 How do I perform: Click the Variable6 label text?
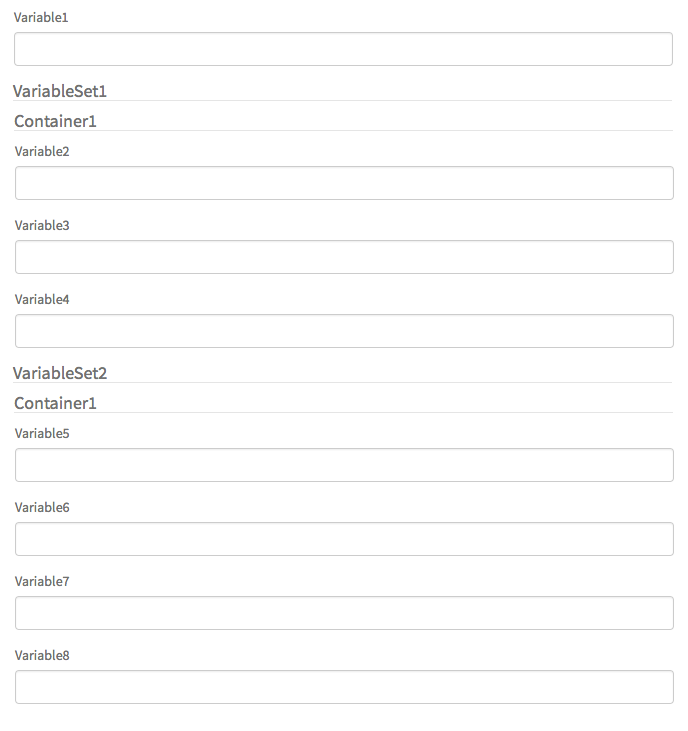click(42, 508)
